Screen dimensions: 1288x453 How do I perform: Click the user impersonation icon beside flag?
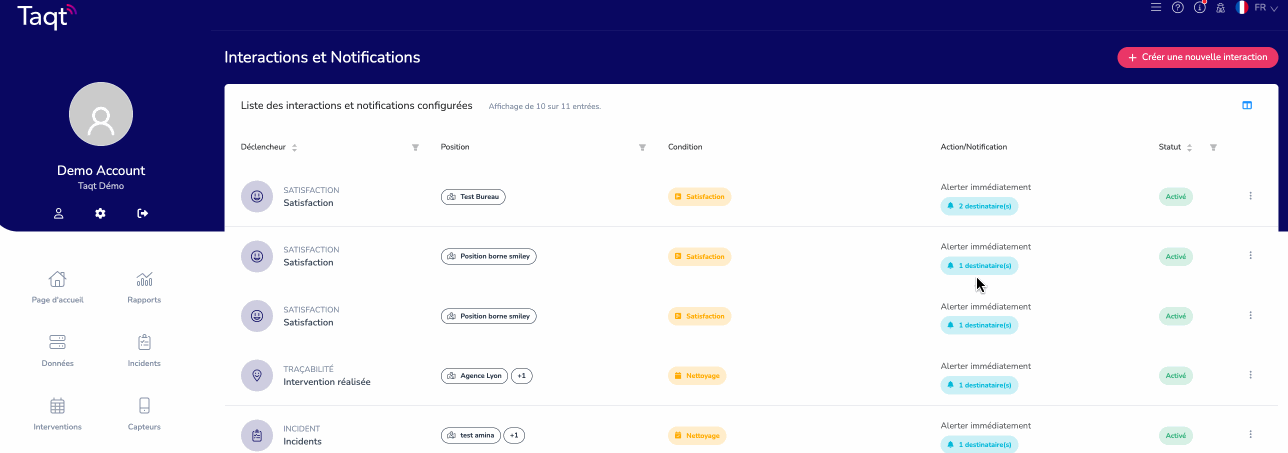pyautogui.click(x=1220, y=7)
